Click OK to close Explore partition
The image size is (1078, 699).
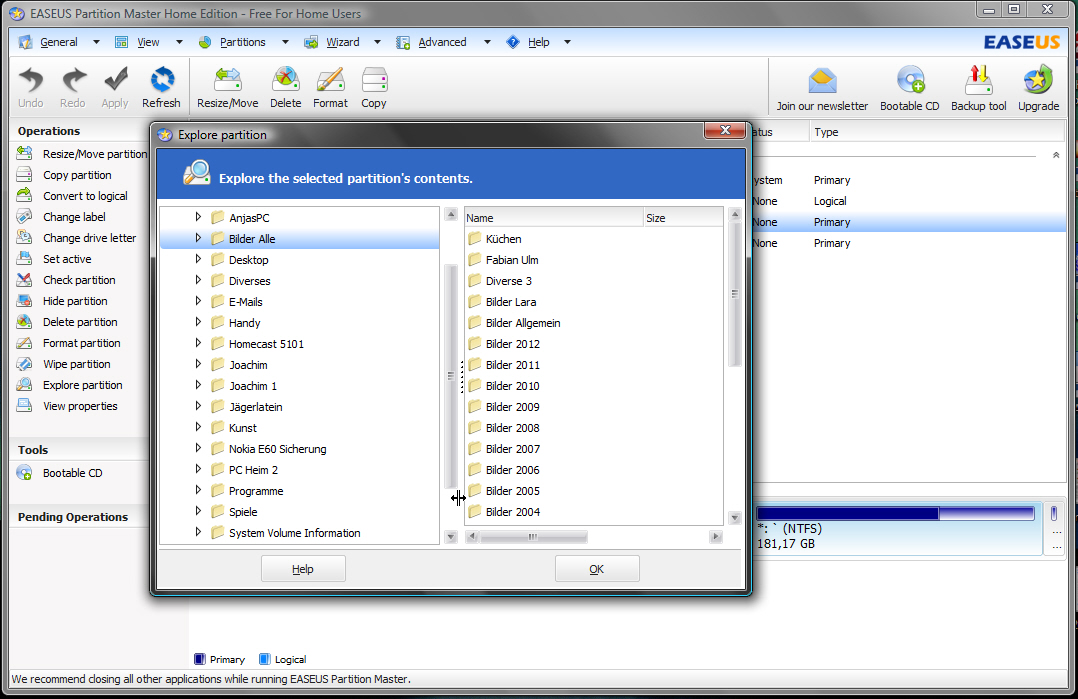click(x=597, y=569)
